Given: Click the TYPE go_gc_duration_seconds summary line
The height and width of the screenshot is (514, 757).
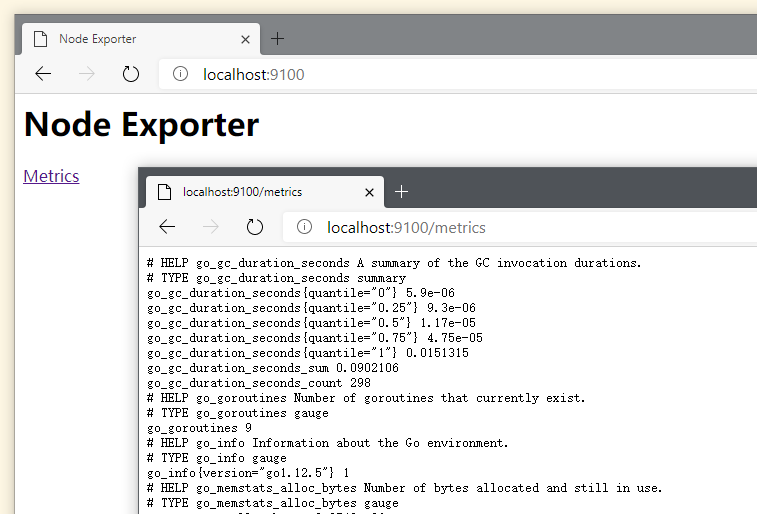Looking at the screenshot, I should (277, 278).
